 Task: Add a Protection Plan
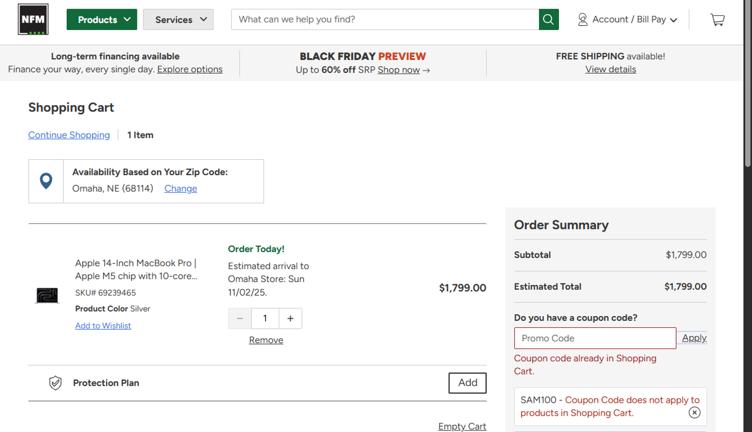pos(467,383)
